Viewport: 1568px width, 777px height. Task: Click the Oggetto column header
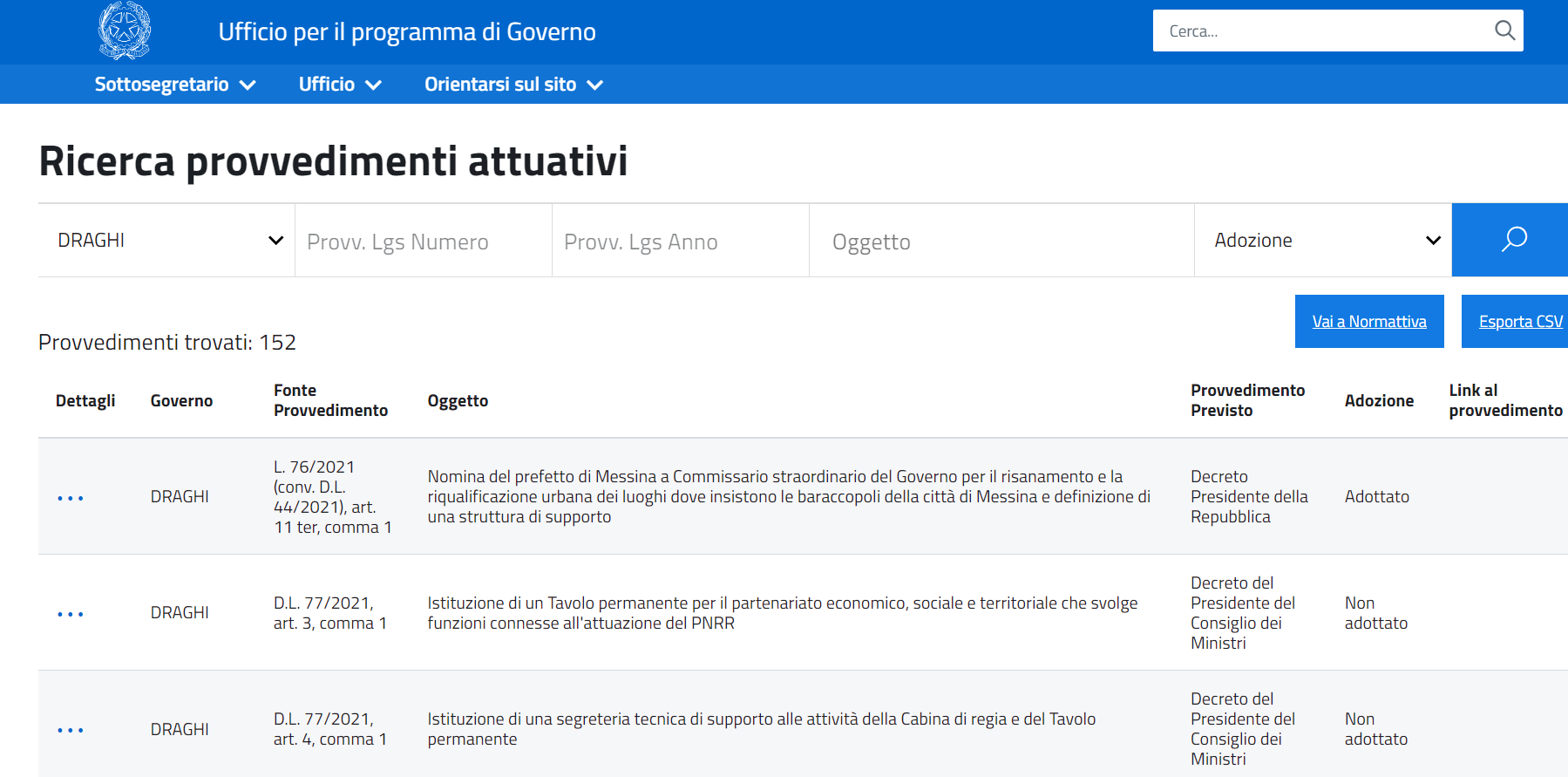tap(458, 400)
